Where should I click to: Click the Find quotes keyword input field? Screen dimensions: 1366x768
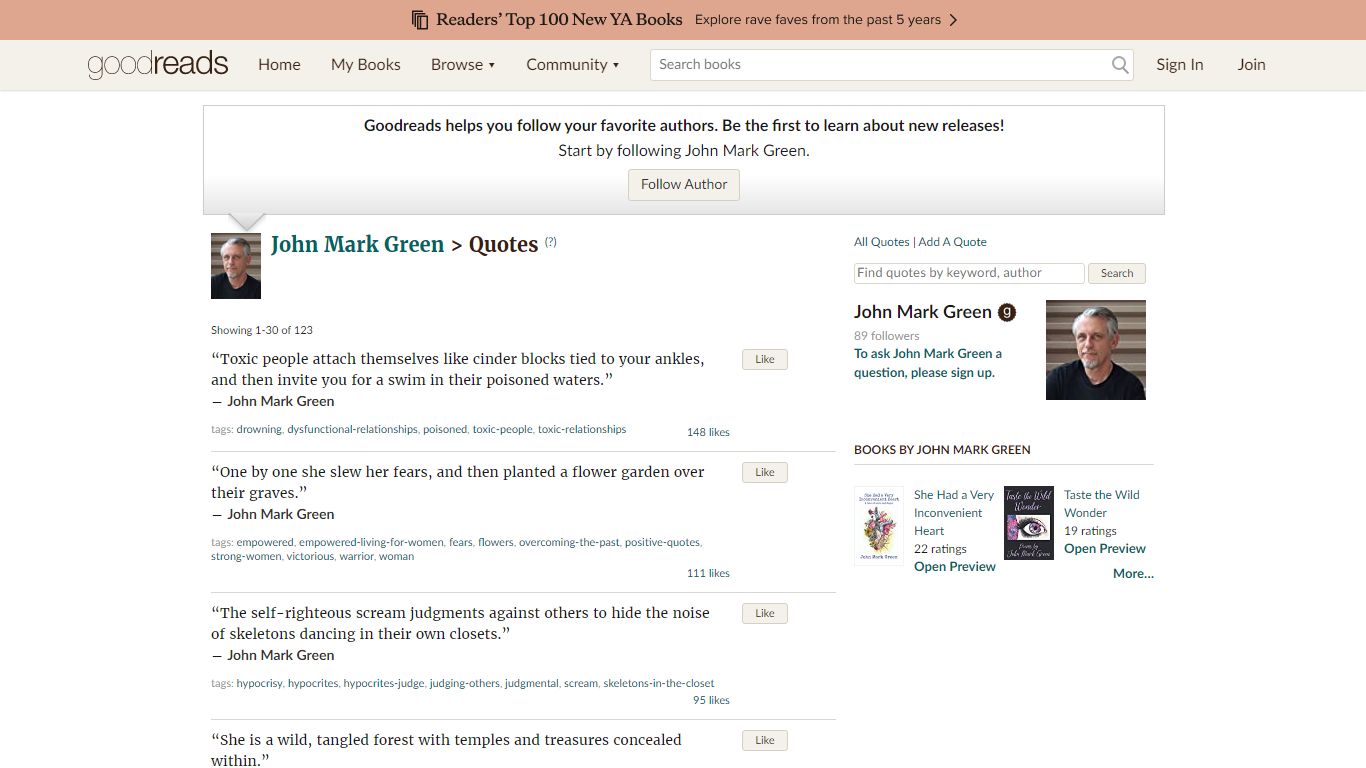point(969,273)
